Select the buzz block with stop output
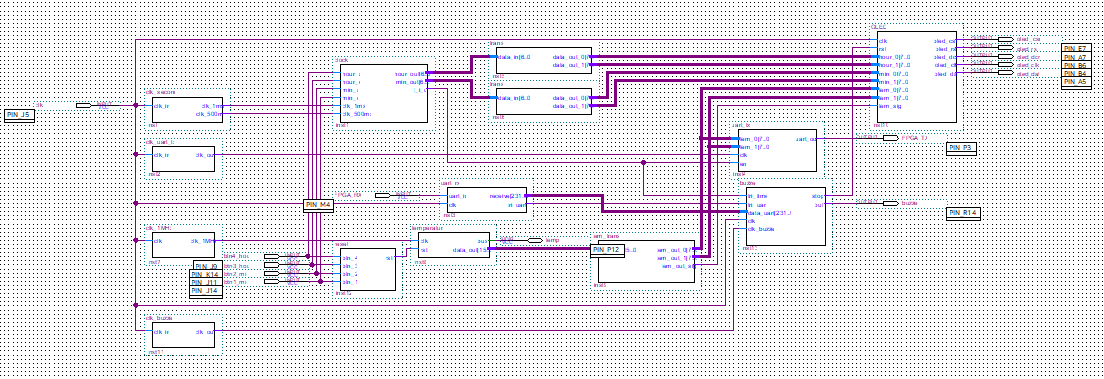 [x=785, y=216]
